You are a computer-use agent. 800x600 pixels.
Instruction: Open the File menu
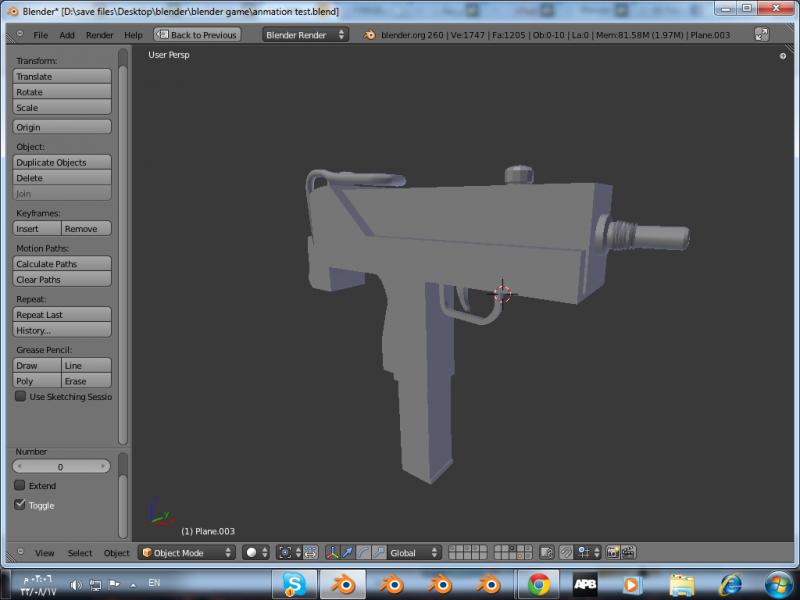[40, 35]
